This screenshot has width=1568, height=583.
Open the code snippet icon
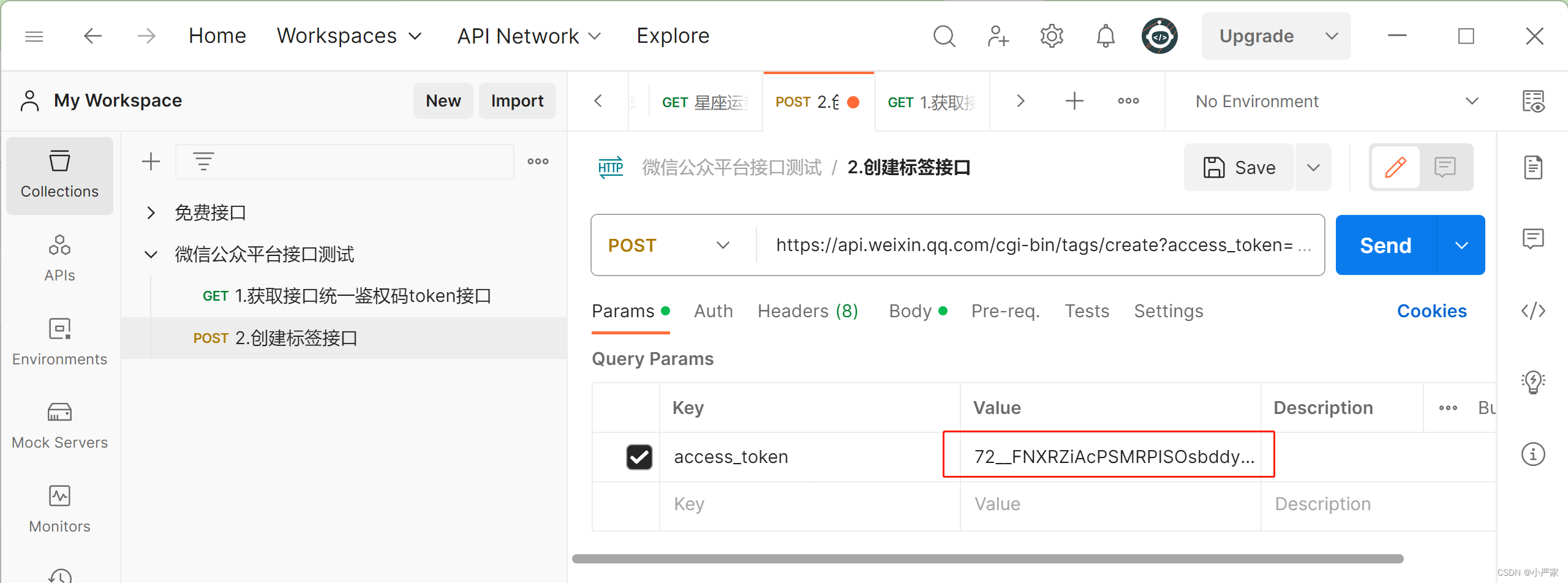1533,311
